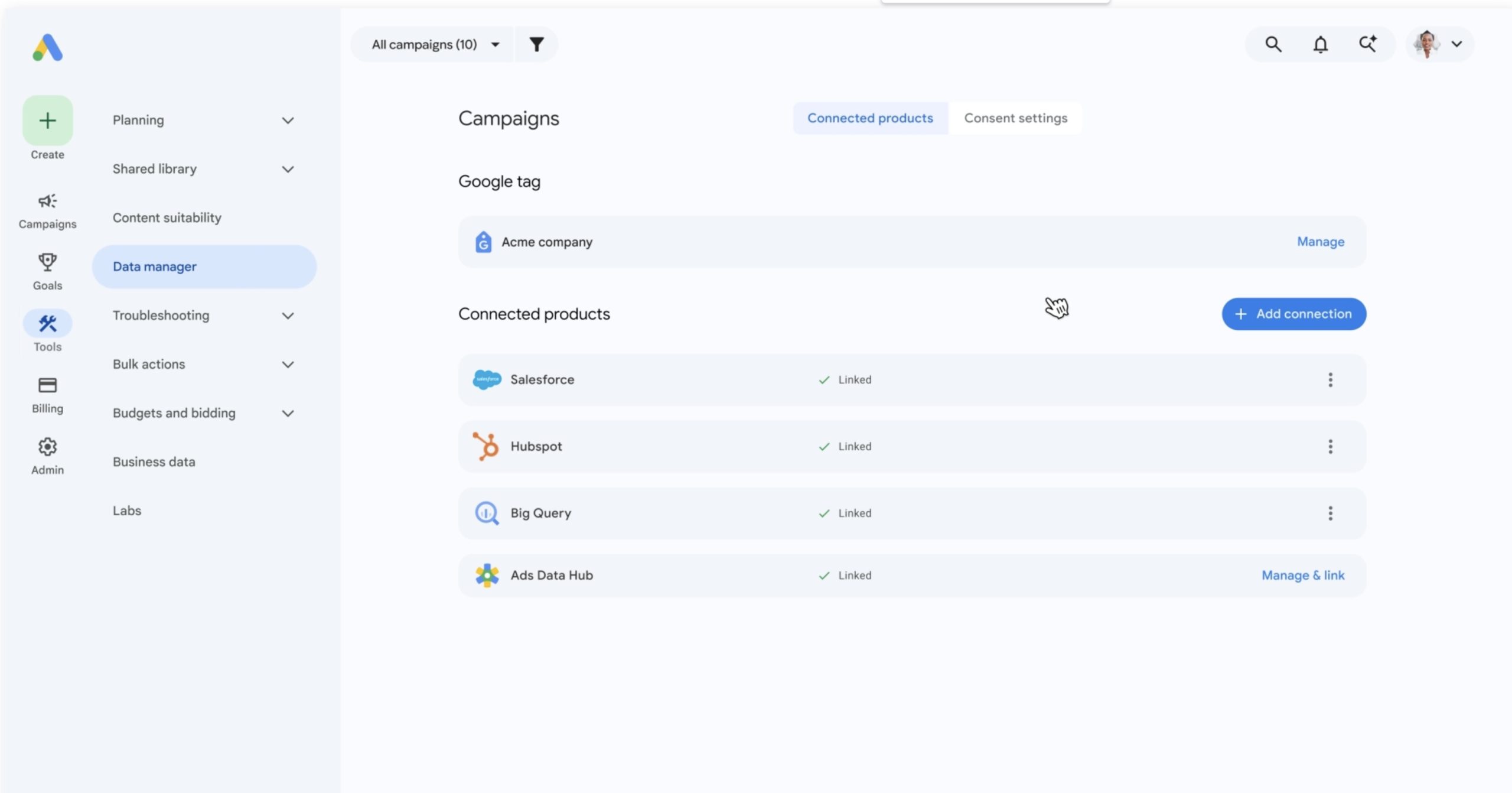Open Labs menu item
The height and width of the screenshot is (793, 1512).
click(127, 511)
